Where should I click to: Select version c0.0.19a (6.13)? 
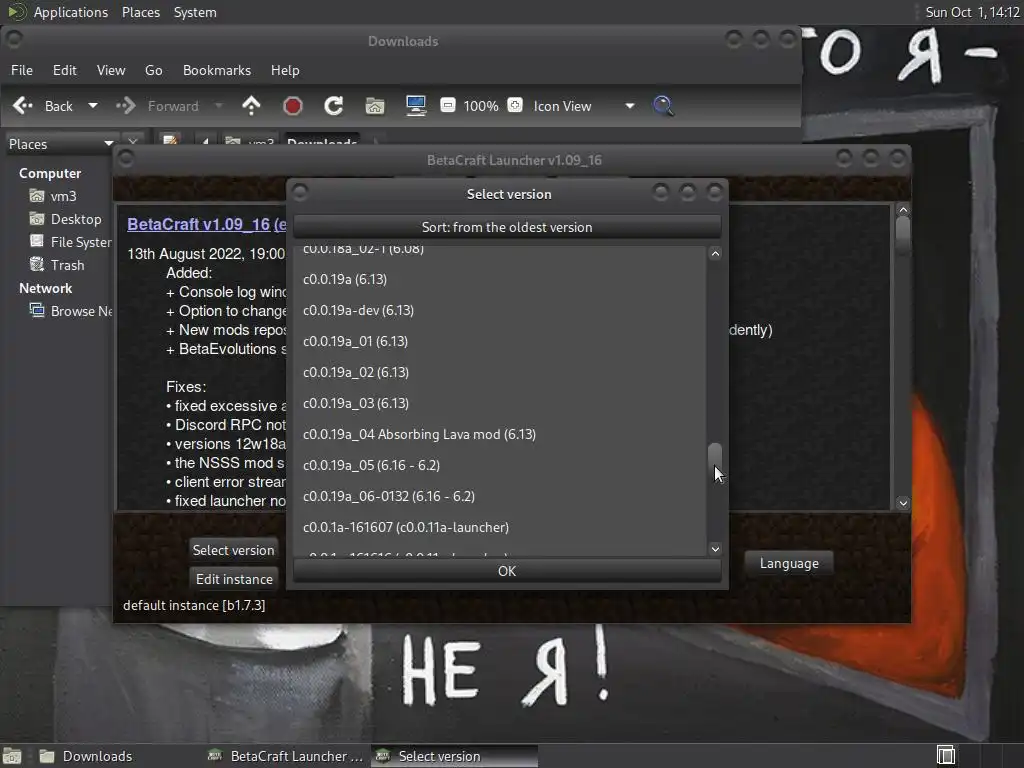pos(500,279)
